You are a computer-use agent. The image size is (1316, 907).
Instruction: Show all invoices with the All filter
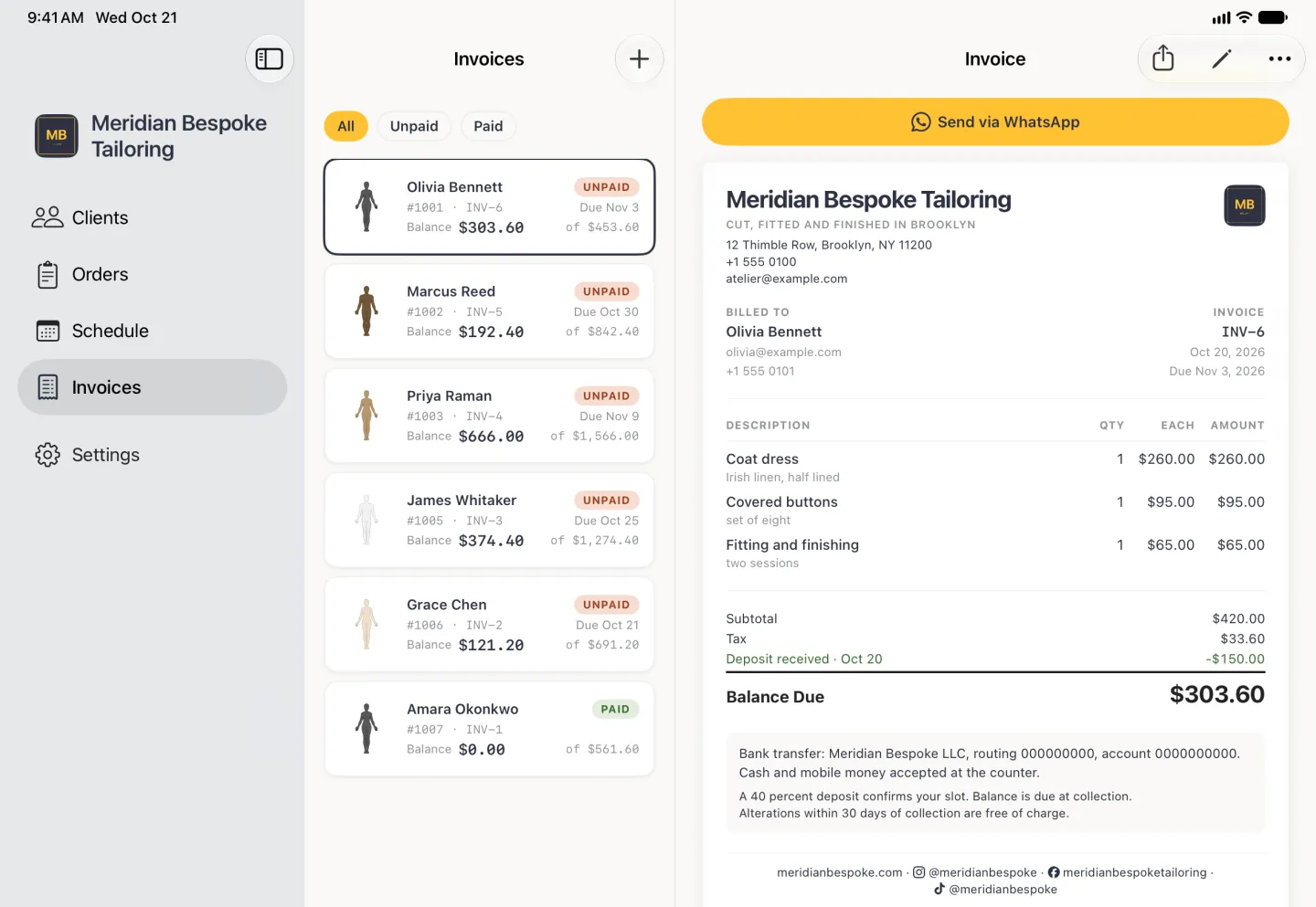coord(346,126)
